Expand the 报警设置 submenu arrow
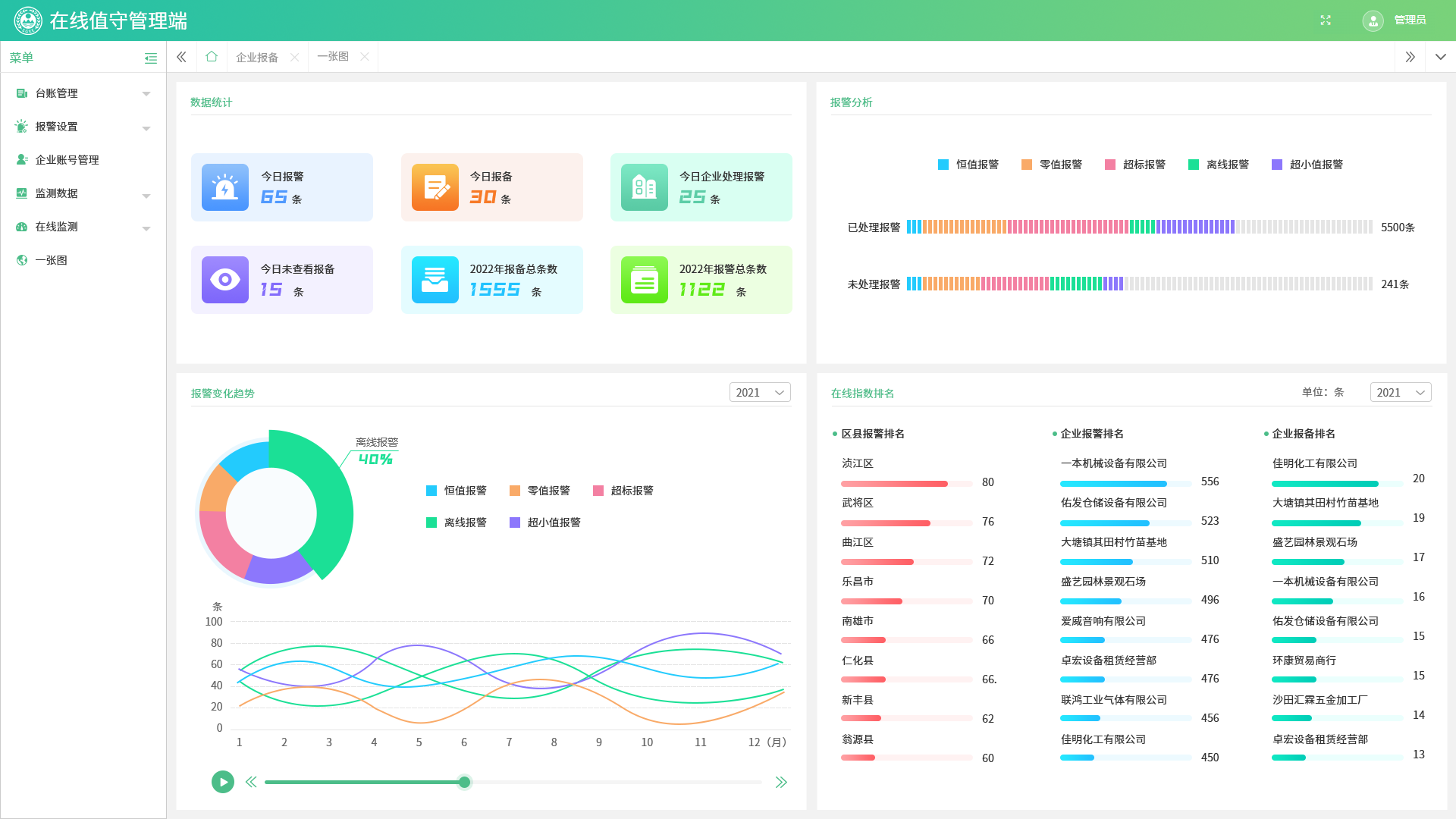Image resolution: width=1456 pixels, height=819 pixels. click(x=146, y=127)
